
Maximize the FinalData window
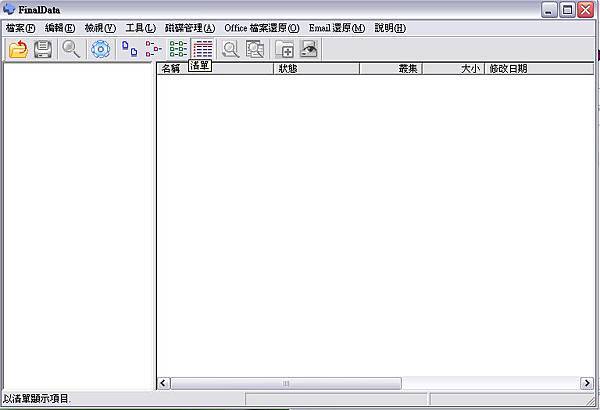(x=567, y=10)
